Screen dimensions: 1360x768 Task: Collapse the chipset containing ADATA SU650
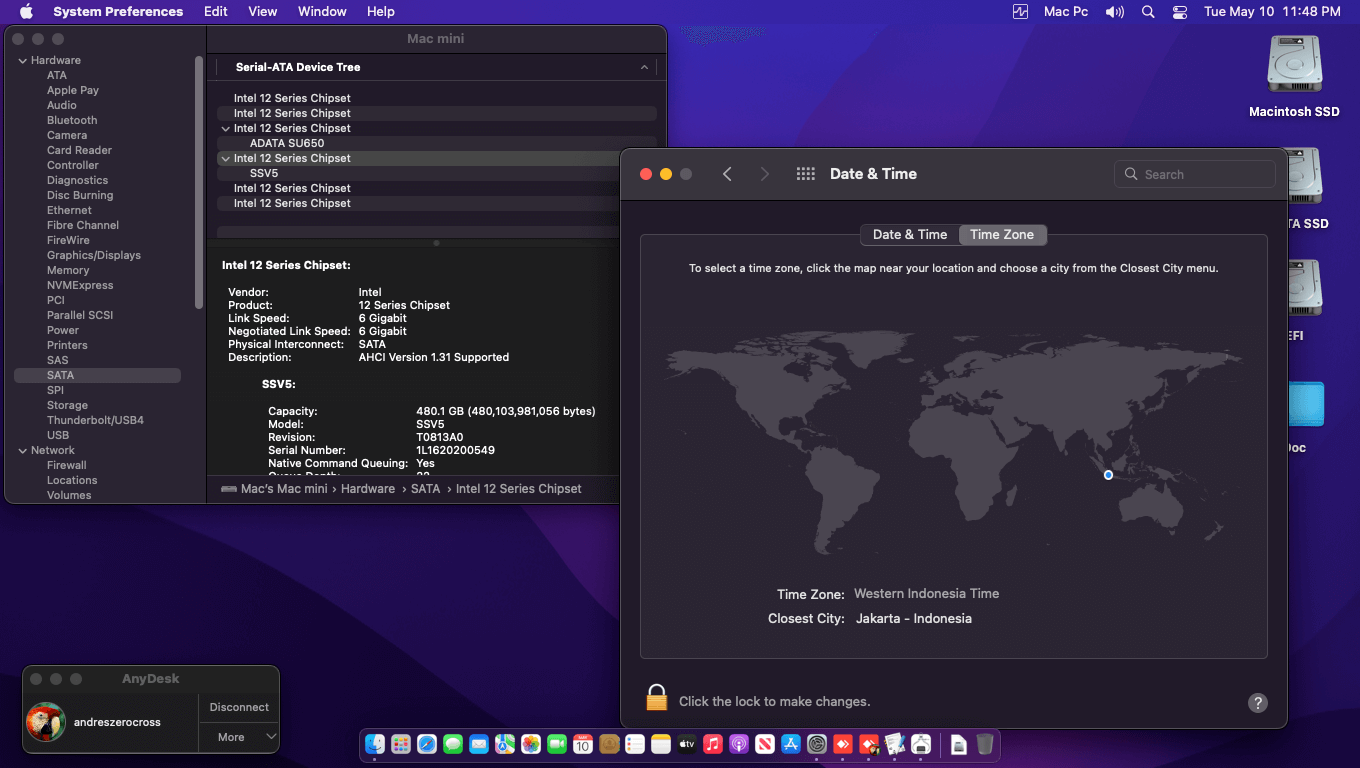pyautogui.click(x=226, y=129)
